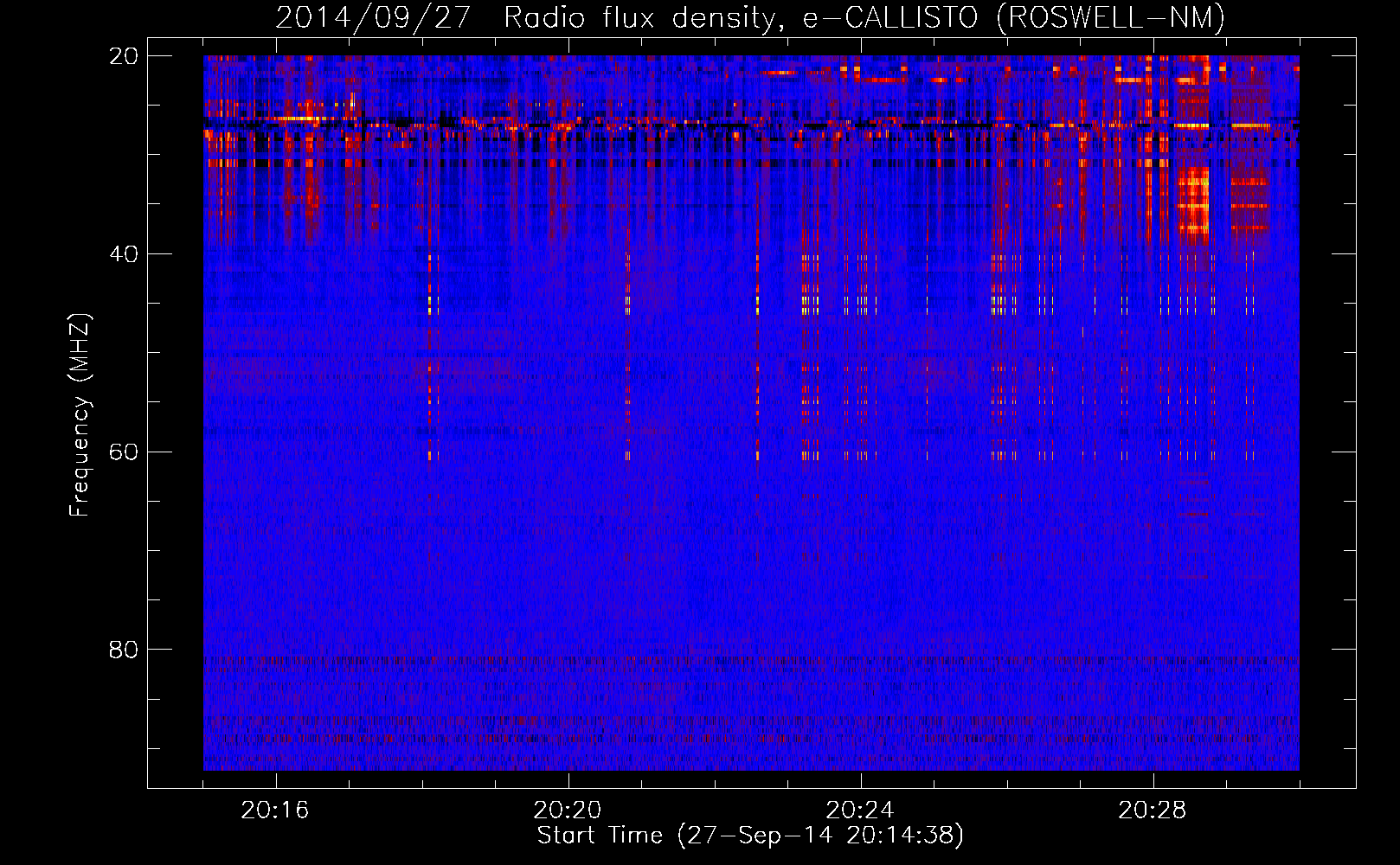The height and width of the screenshot is (865, 1400).
Task: Click the frequency tick label '60'
Action: pyautogui.click(x=124, y=452)
